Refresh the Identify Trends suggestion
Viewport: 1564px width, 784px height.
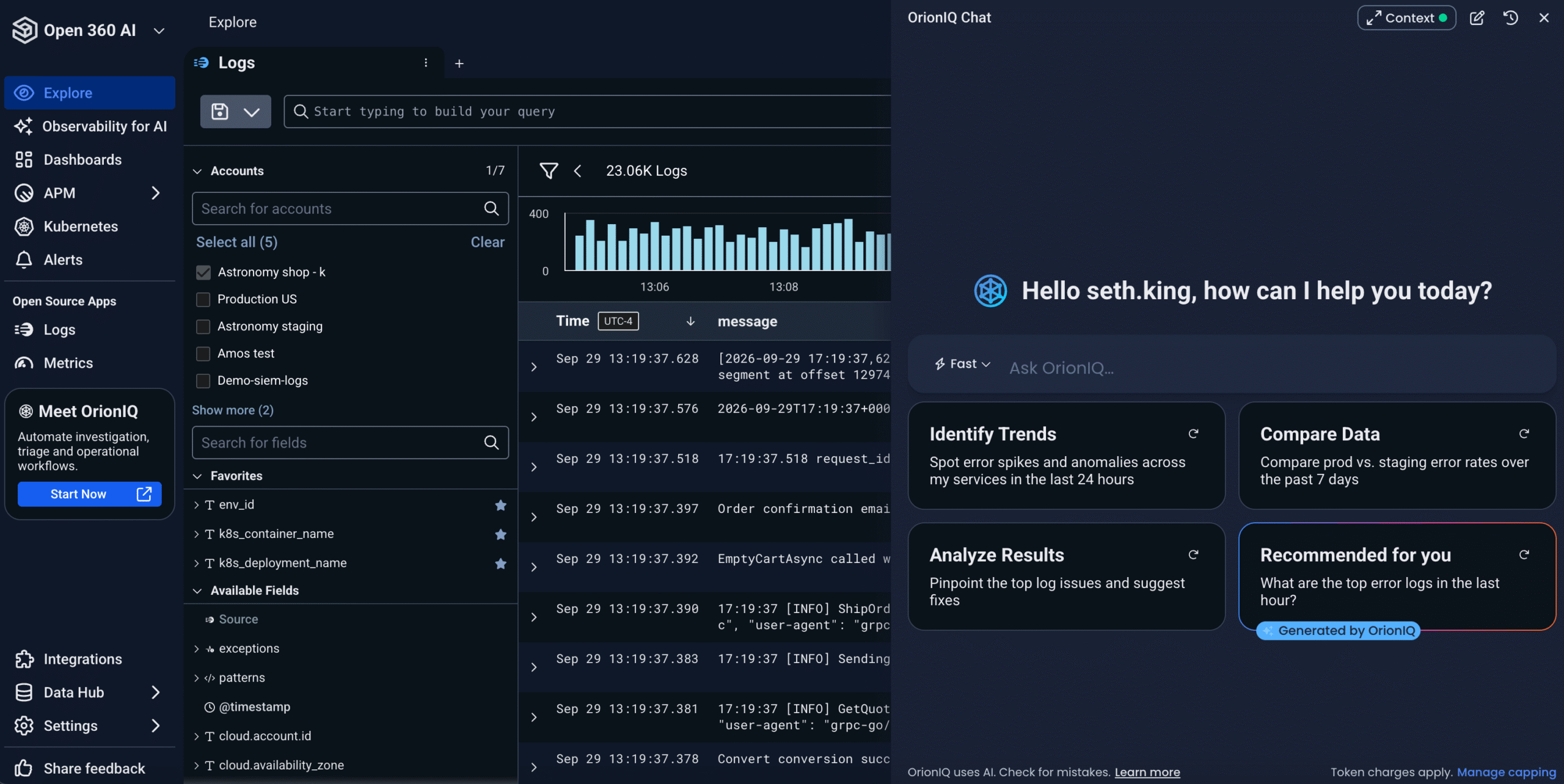pyautogui.click(x=1193, y=434)
